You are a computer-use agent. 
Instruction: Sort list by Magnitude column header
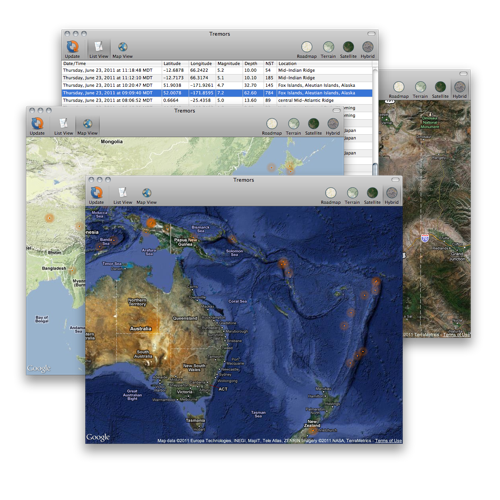[229, 63]
